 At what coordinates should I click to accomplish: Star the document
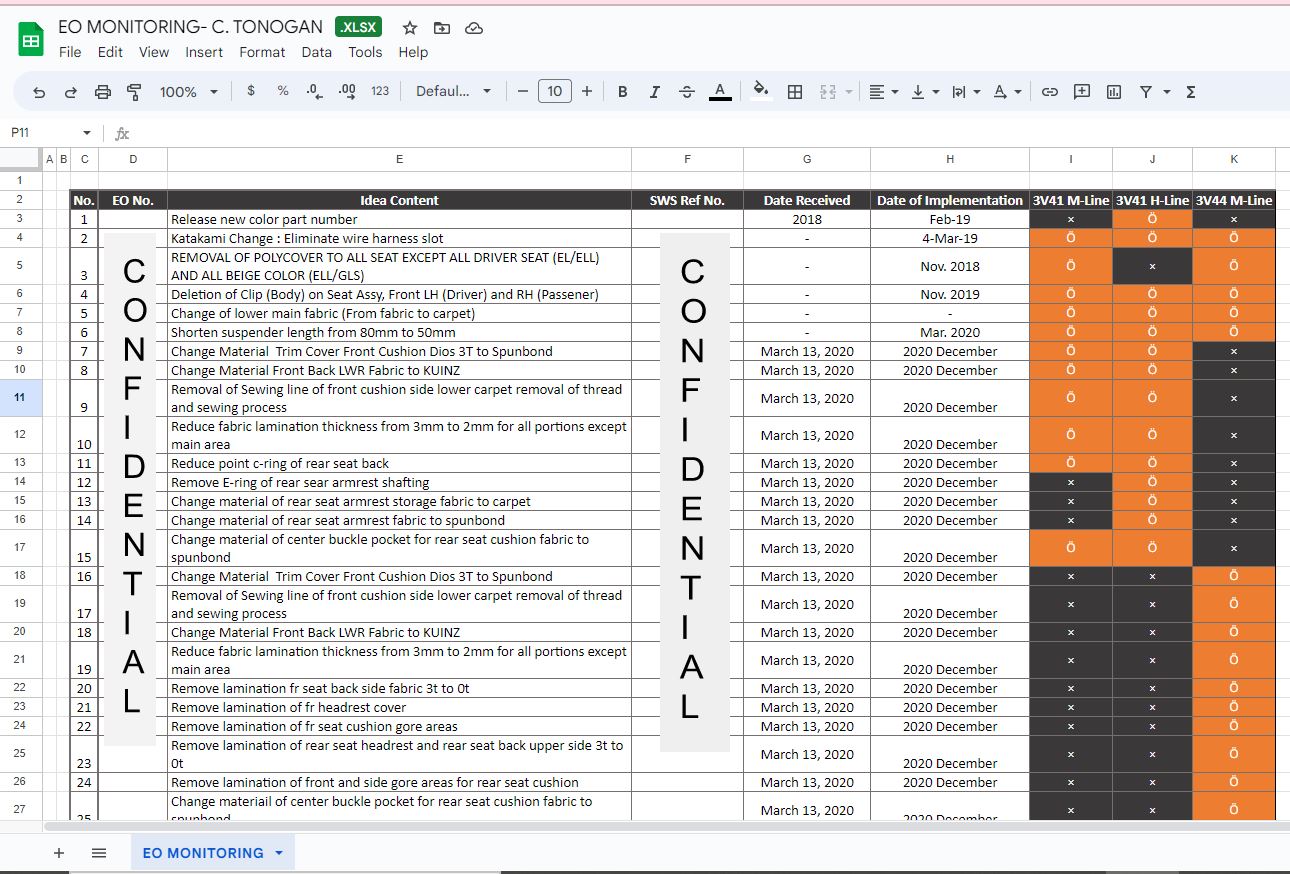coord(410,28)
